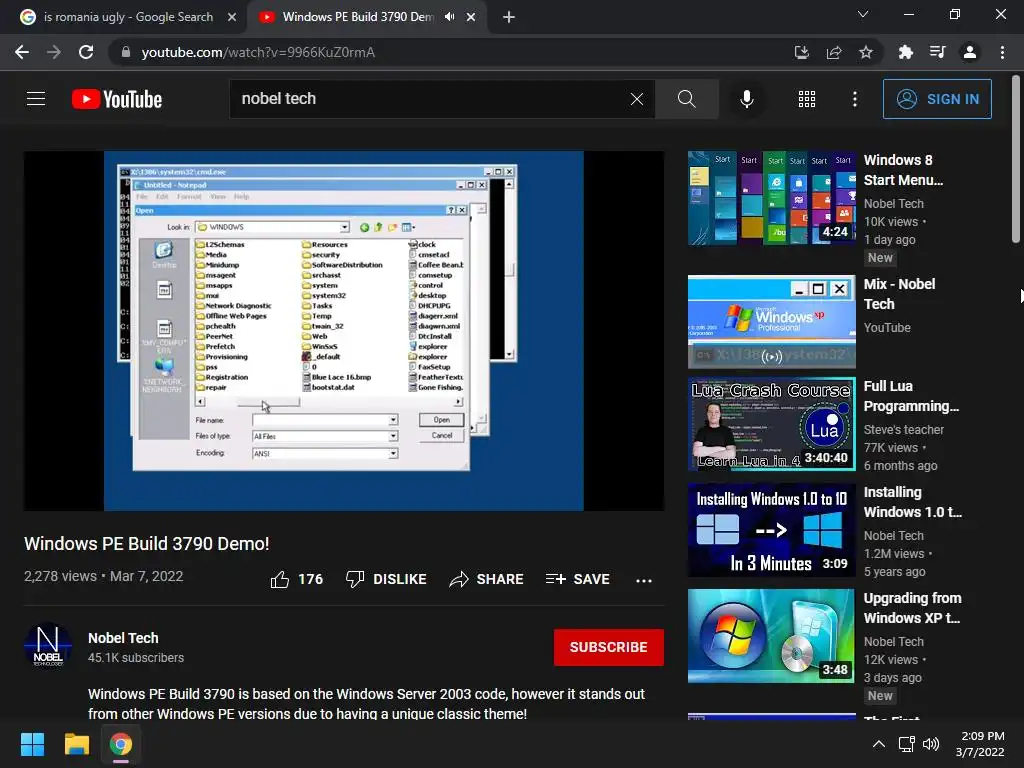
Task: Click 'Mix - Nobel Tech' title text
Action: click(x=899, y=294)
